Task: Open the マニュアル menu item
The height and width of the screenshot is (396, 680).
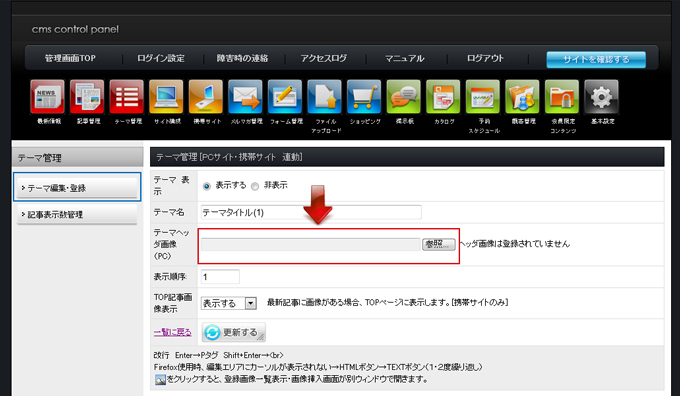Action: (405, 58)
